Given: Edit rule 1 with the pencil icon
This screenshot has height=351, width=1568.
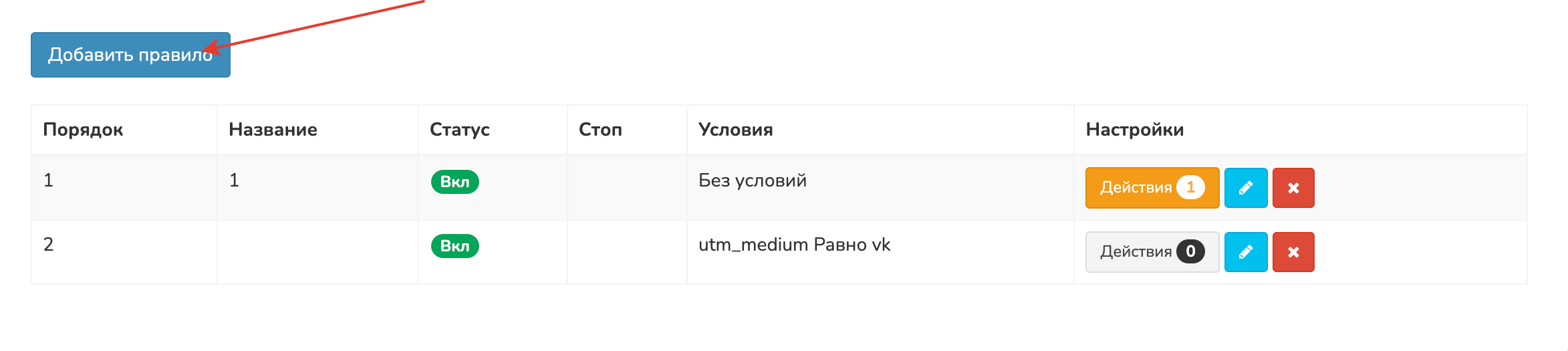Looking at the screenshot, I should (1245, 188).
